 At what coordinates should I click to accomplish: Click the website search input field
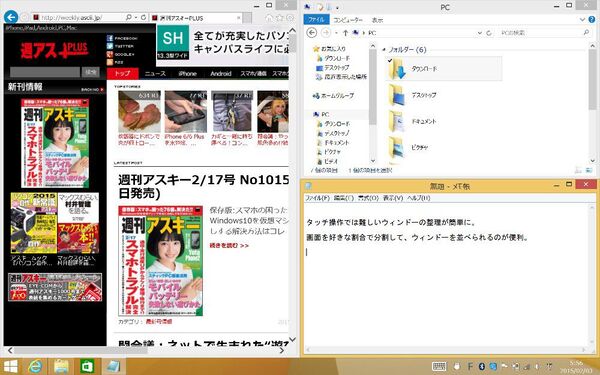[x=45, y=72]
